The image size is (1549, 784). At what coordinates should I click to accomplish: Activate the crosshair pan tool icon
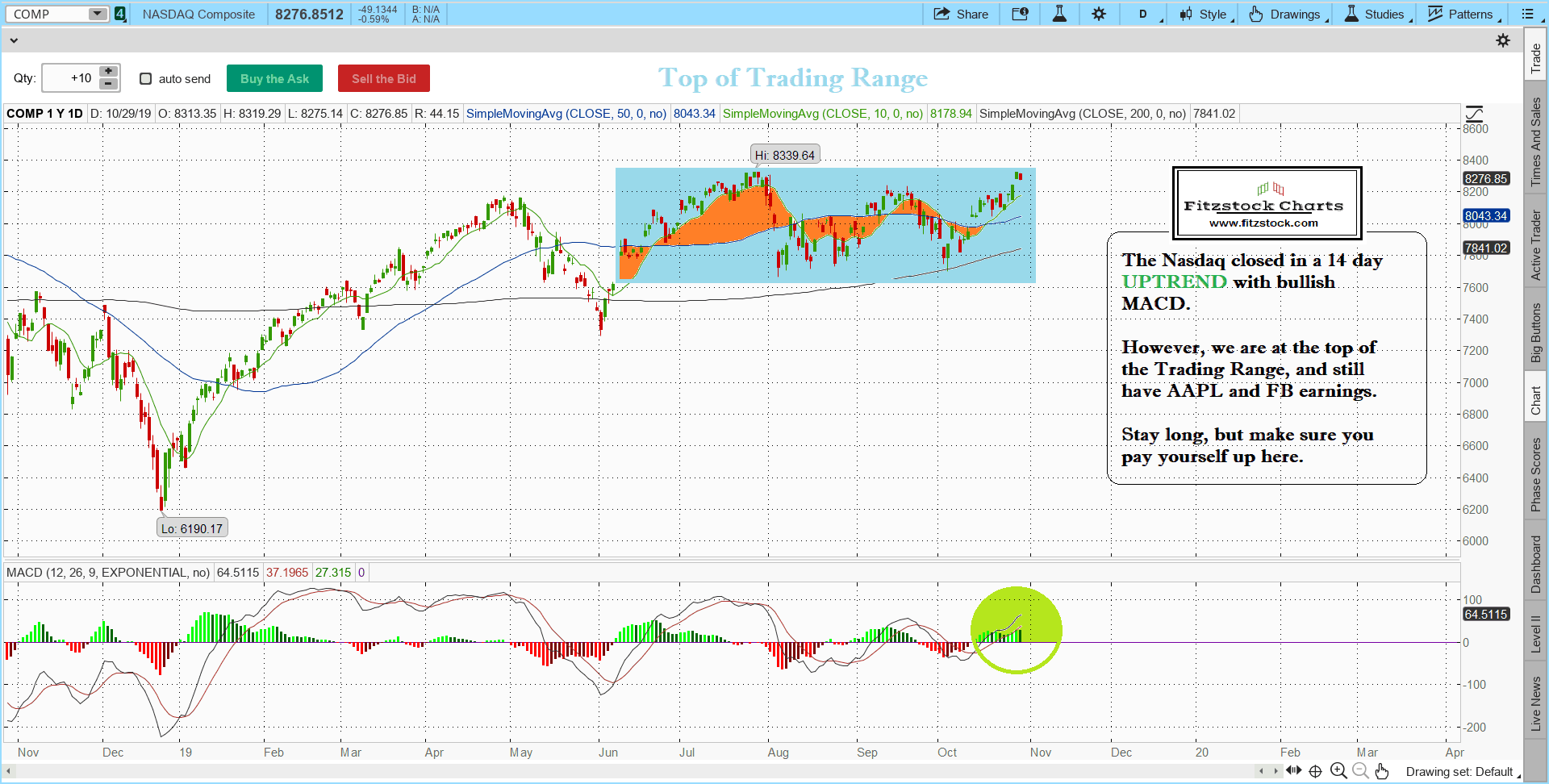pyautogui.click(x=1315, y=771)
